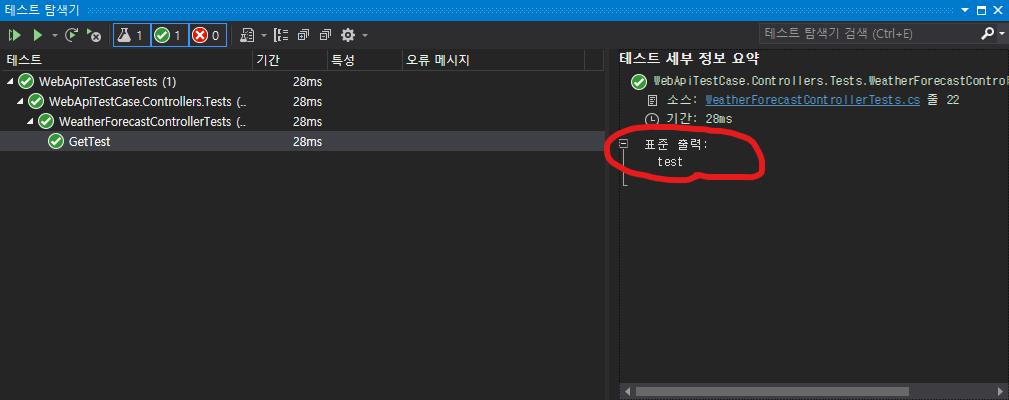
Task: Select the WebApiTestCase.Controllers.Tests row
Action: point(302,102)
